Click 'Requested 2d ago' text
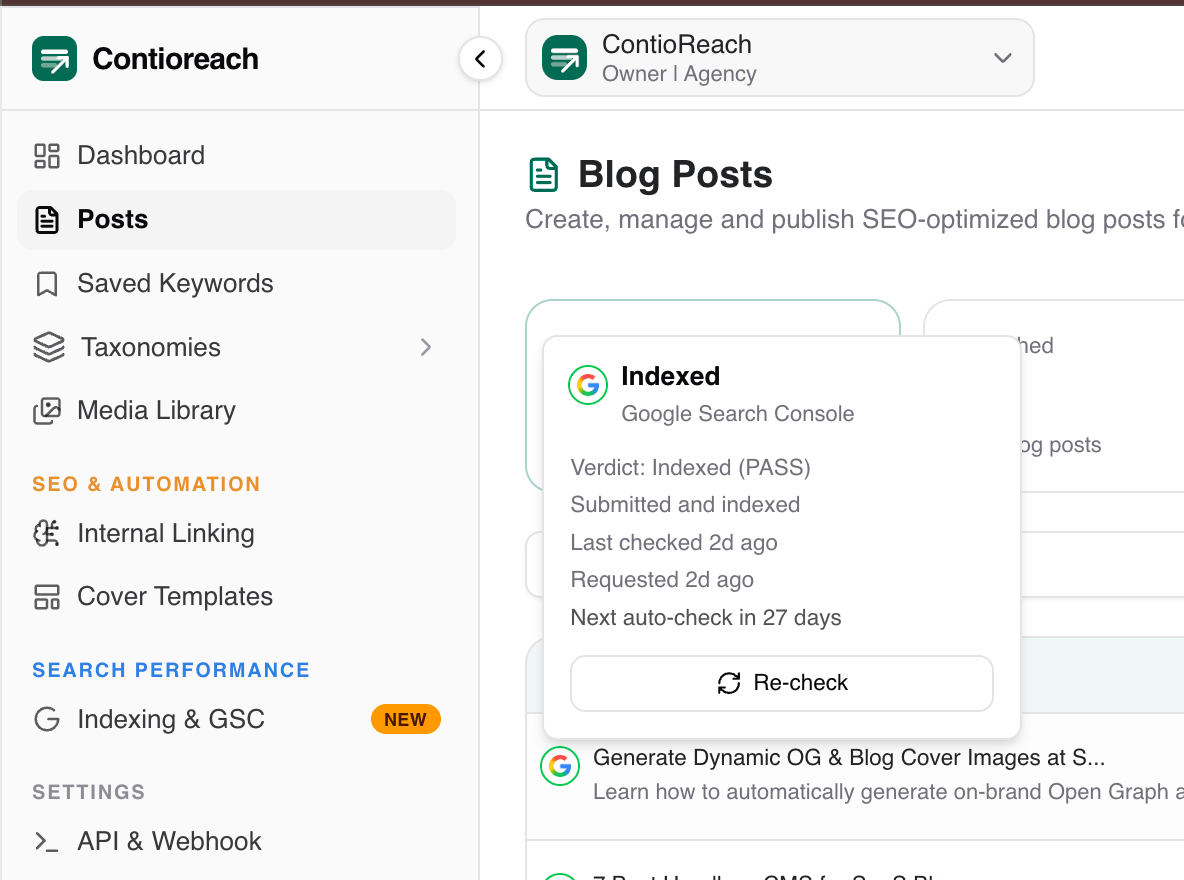This screenshot has height=880, width=1184. coord(661,579)
